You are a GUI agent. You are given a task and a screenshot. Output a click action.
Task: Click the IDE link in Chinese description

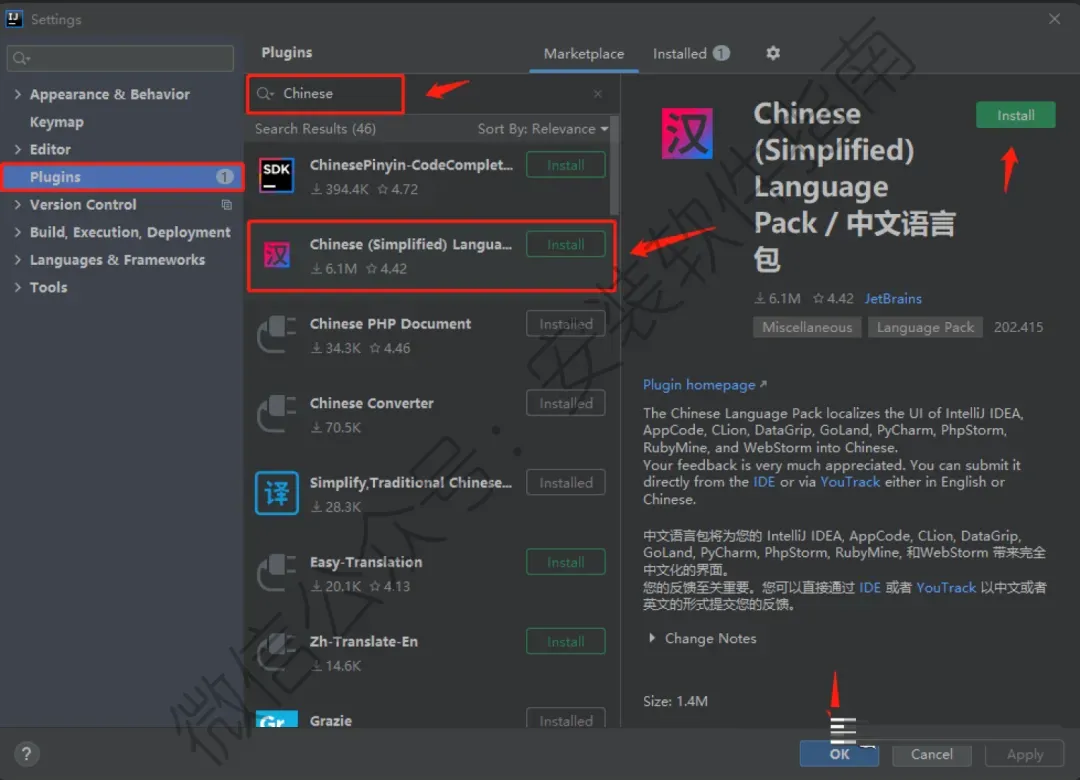(869, 587)
